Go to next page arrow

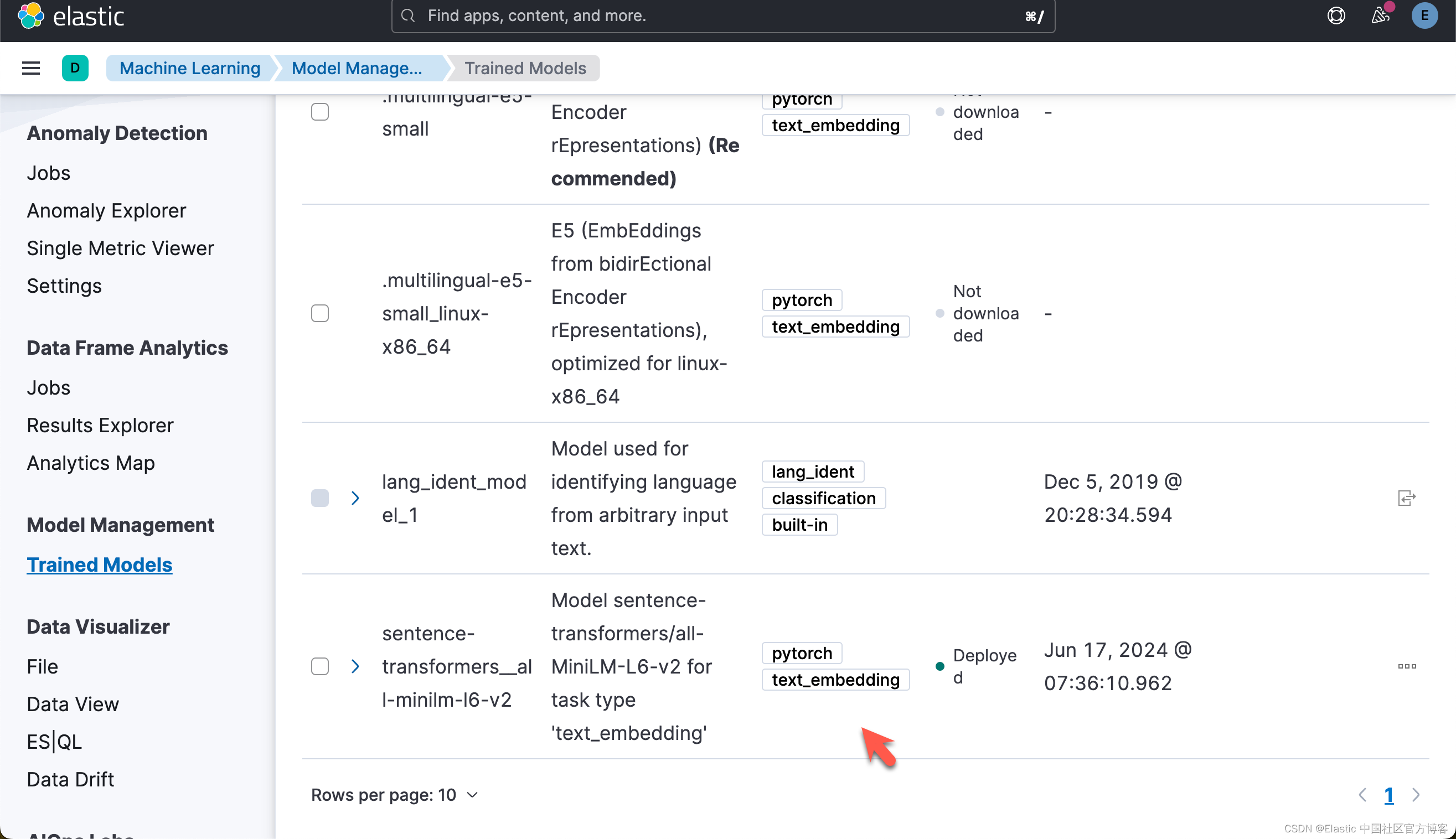[x=1416, y=795]
